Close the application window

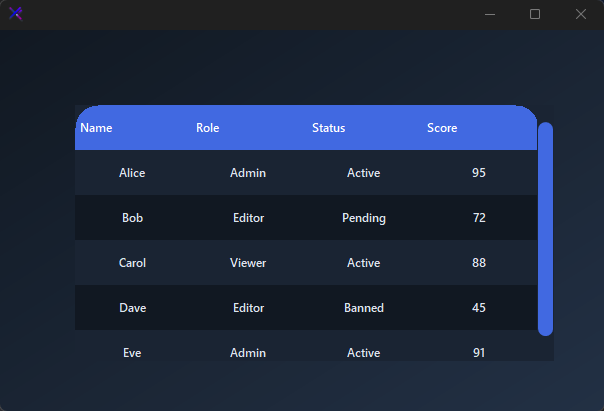click(581, 14)
